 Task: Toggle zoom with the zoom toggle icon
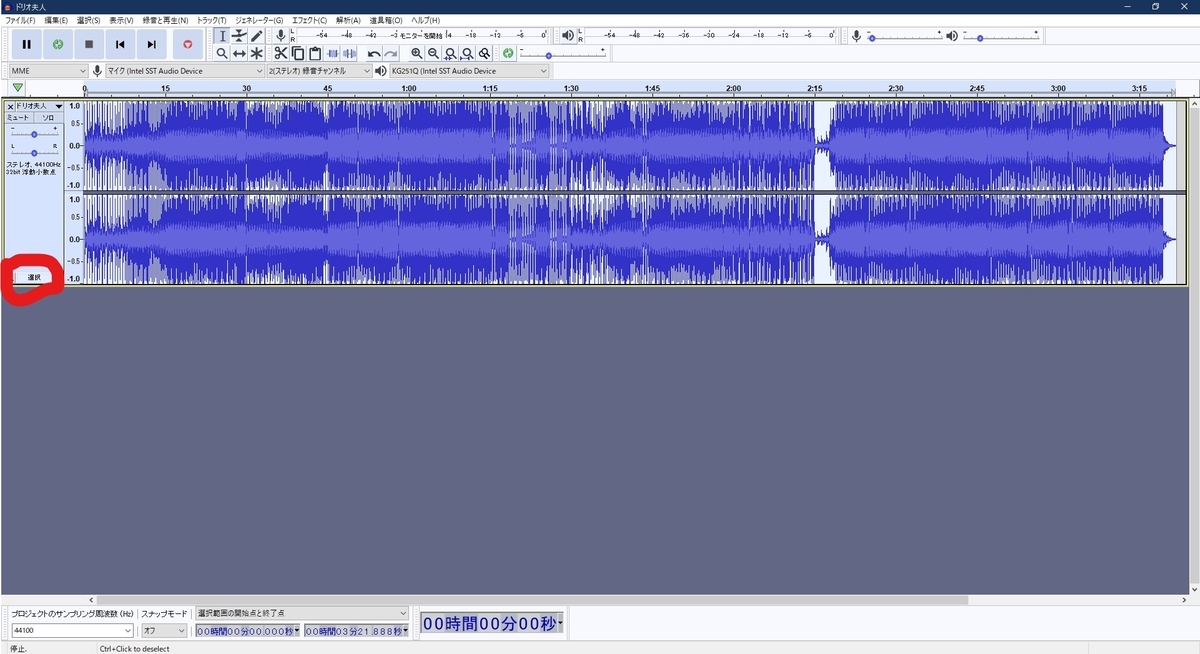click(485, 53)
